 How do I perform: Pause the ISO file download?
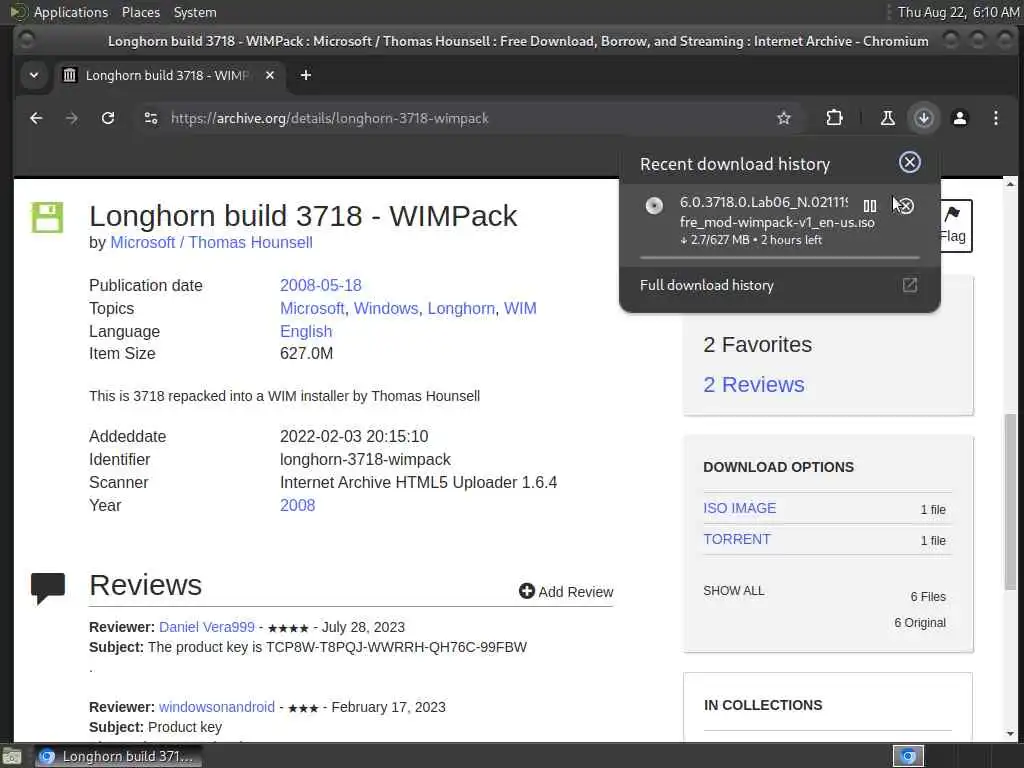point(869,206)
